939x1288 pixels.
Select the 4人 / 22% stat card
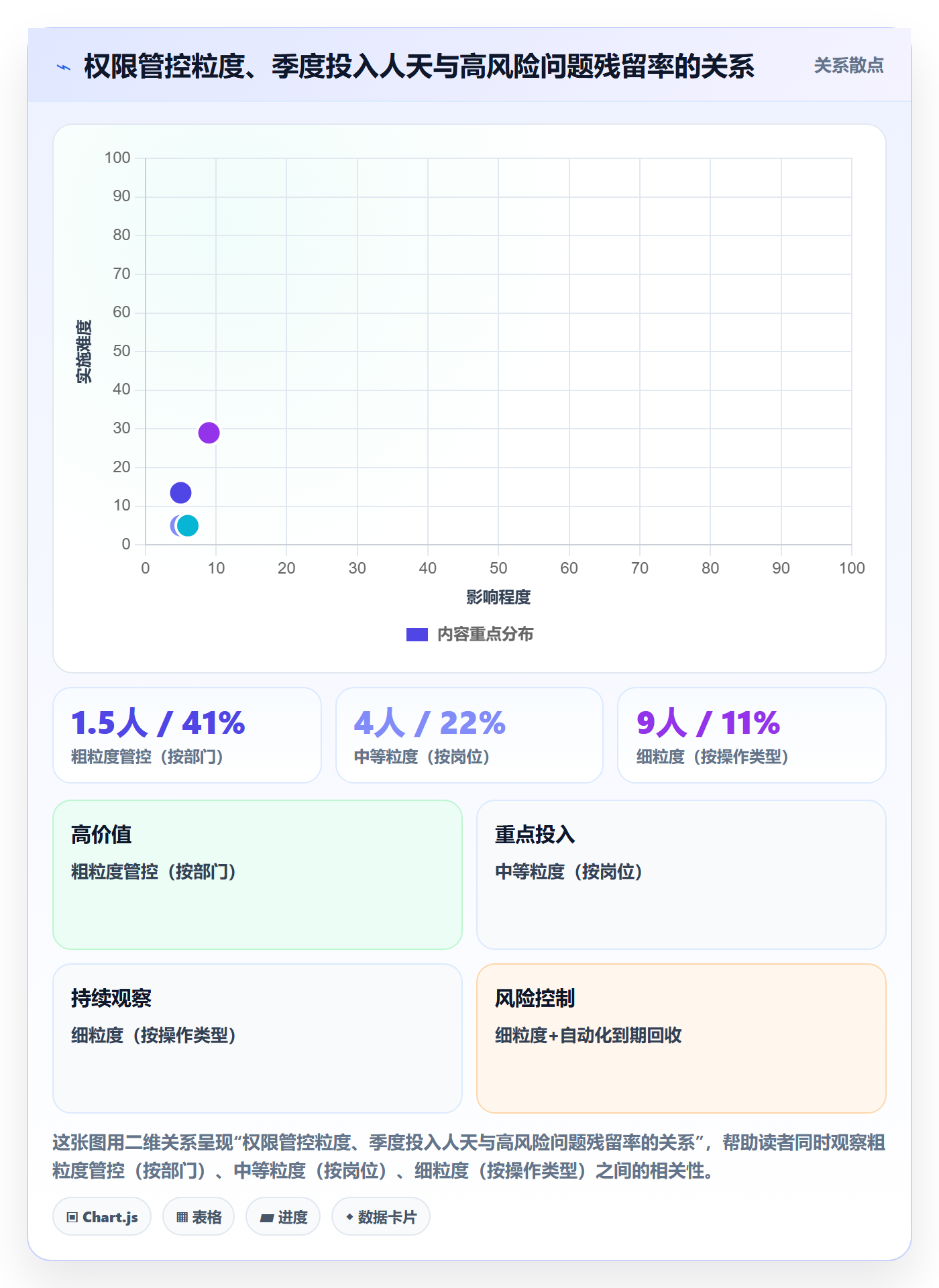pyautogui.click(x=469, y=735)
